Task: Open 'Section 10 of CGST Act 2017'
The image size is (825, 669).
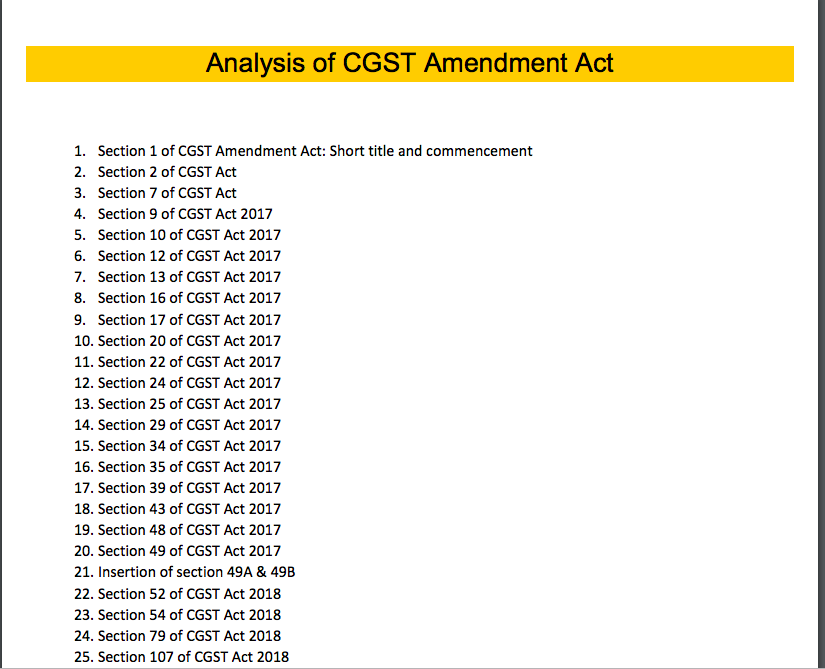Action: click(189, 235)
